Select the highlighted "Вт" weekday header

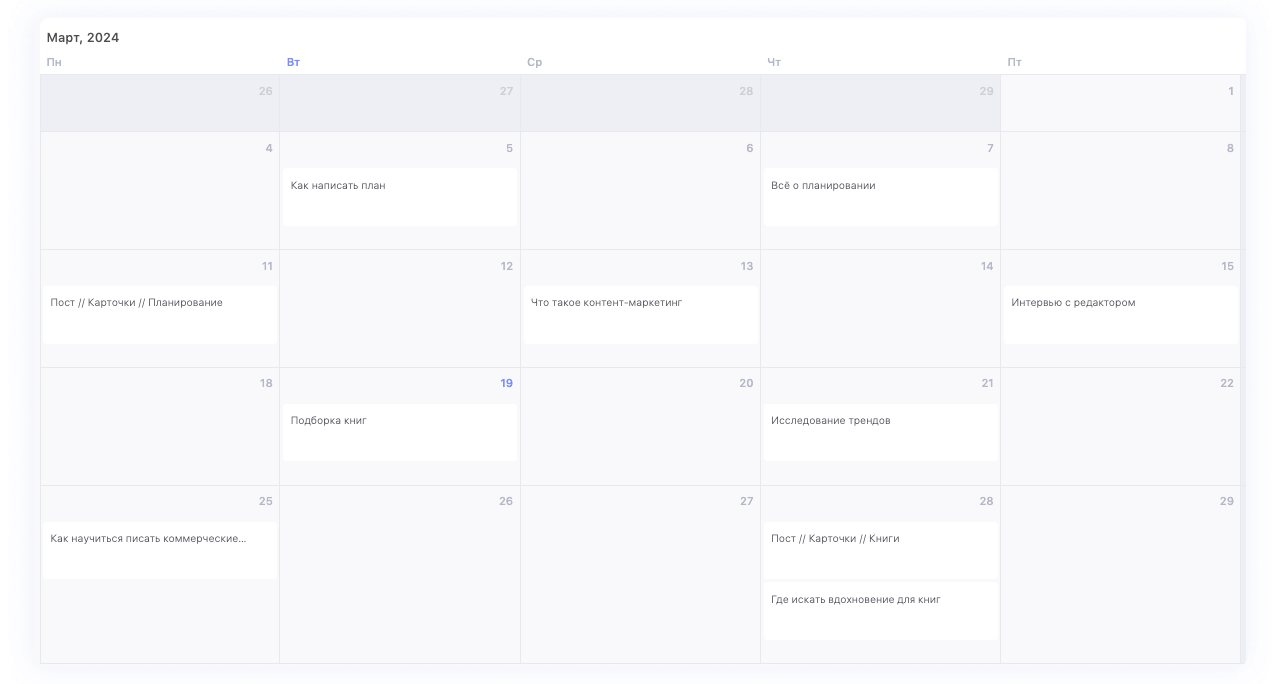pyautogui.click(x=293, y=62)
